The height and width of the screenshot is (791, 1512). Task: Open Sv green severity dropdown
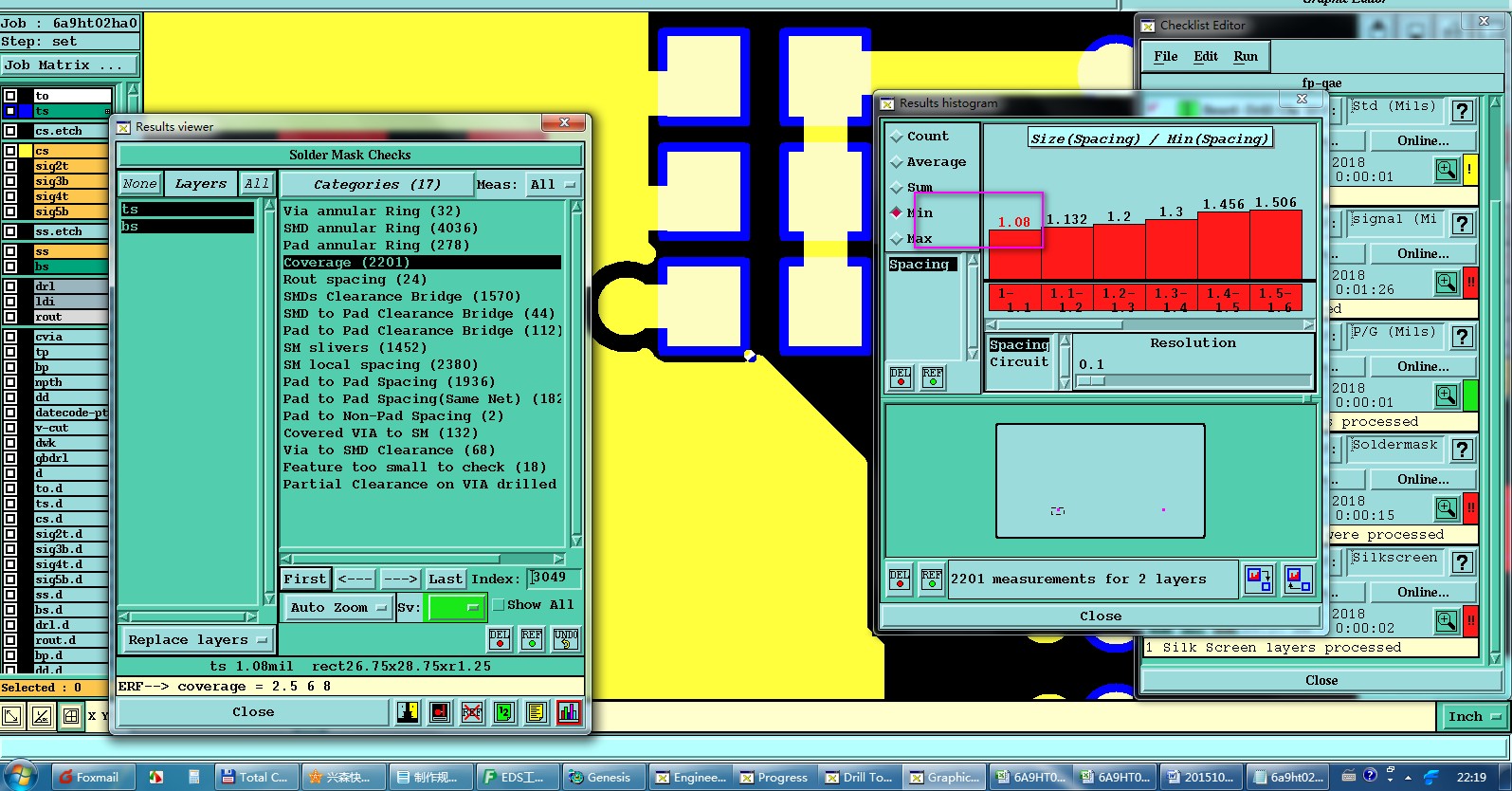click(x=457, y=608)
